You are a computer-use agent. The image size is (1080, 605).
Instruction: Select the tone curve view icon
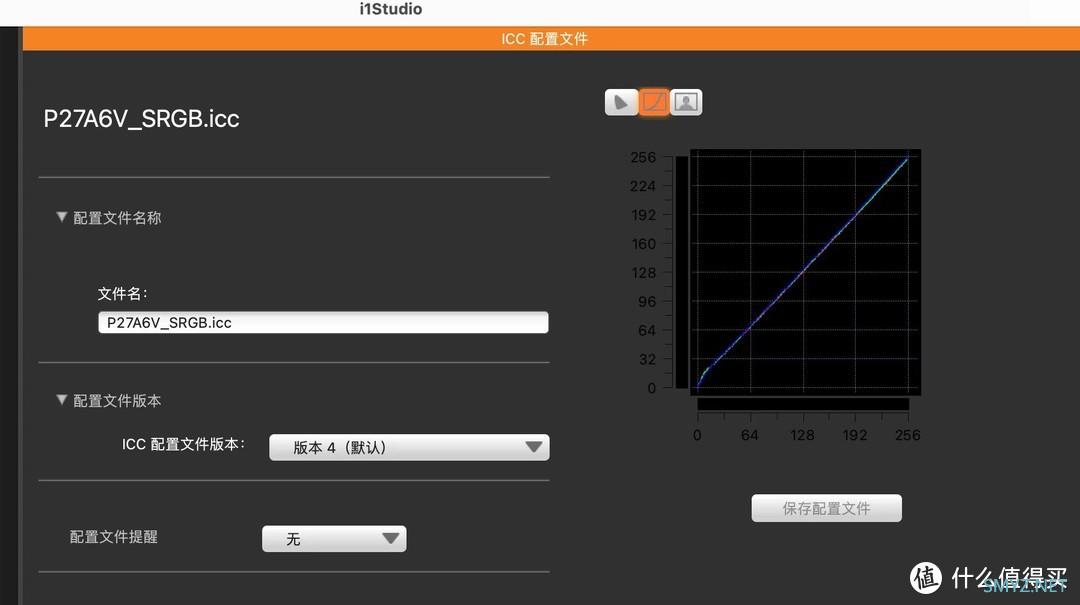(x=654, y=102)
